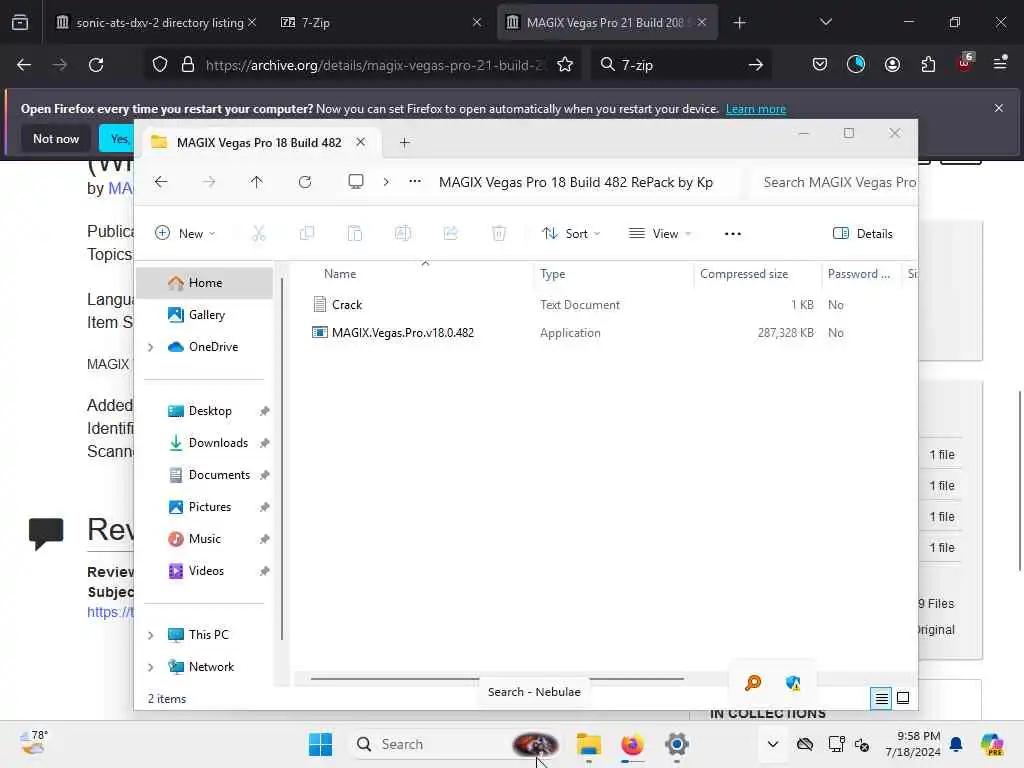Click the breadcrumb chevron after the monitor icon
1024x768 pixels.
[386, 182]
